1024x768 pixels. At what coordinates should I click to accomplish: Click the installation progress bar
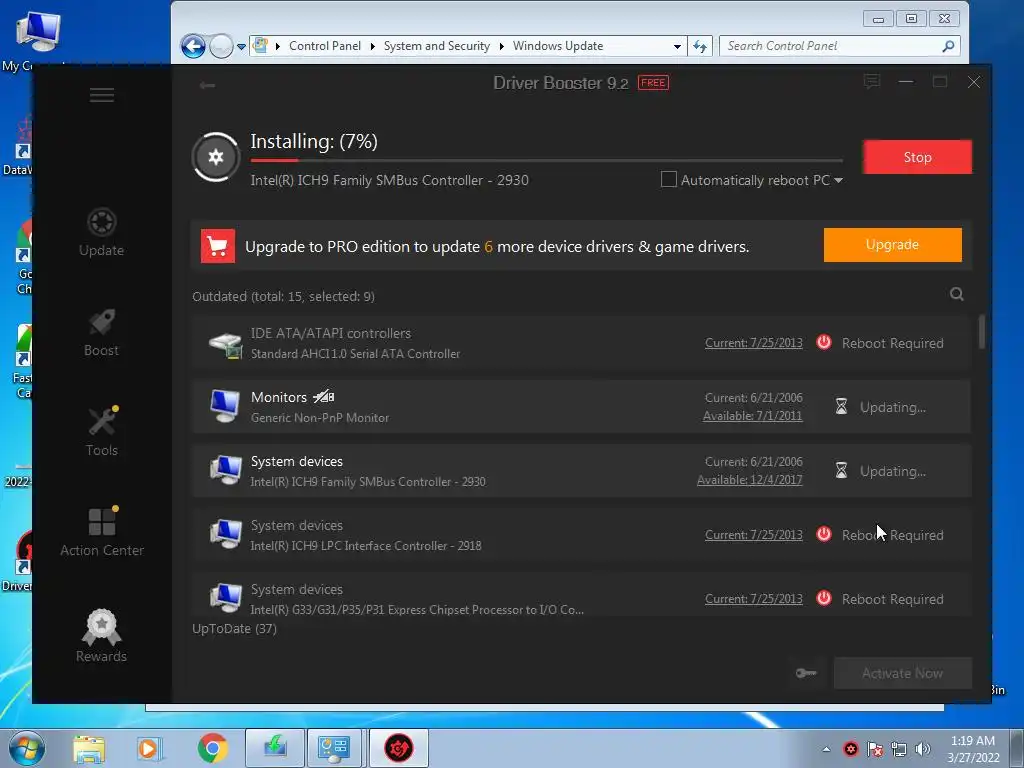click(x=547, y=160)
